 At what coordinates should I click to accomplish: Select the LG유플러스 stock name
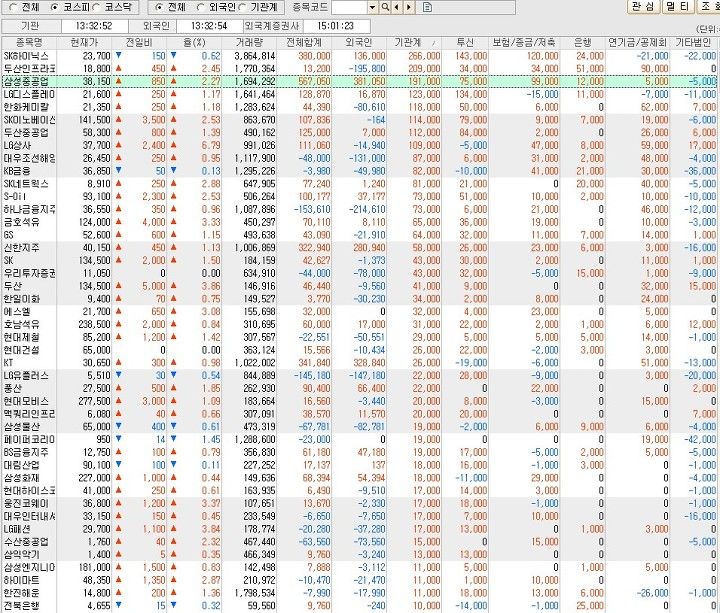(26, 377)
